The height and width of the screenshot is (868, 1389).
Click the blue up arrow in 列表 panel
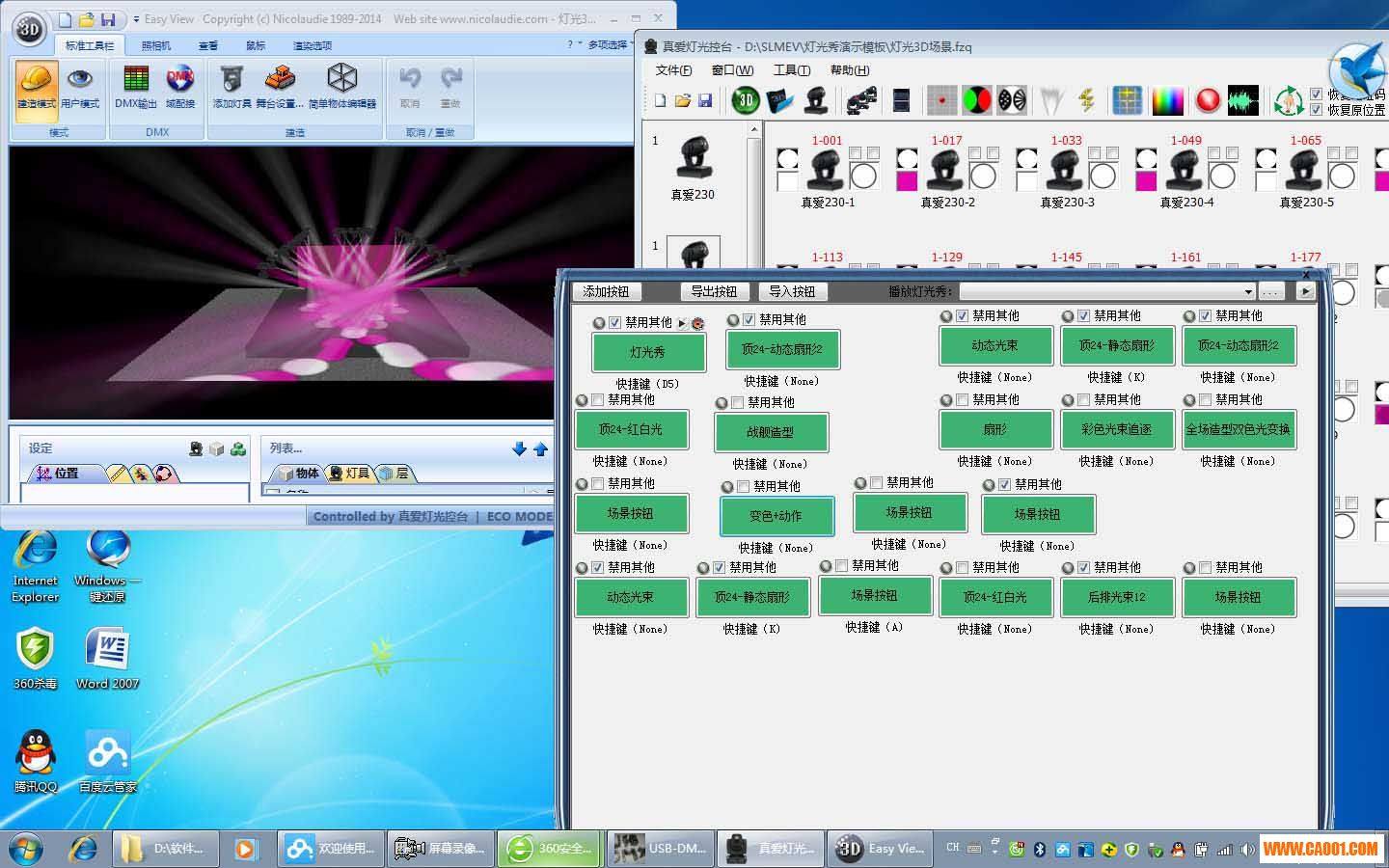coord(540,448)
